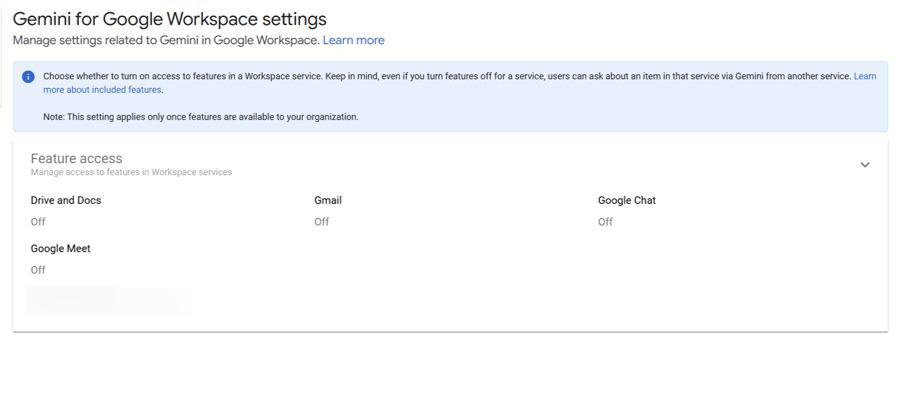
Task: Click the 'Manage access to features' subtitle text
Action: click(131, 172)
